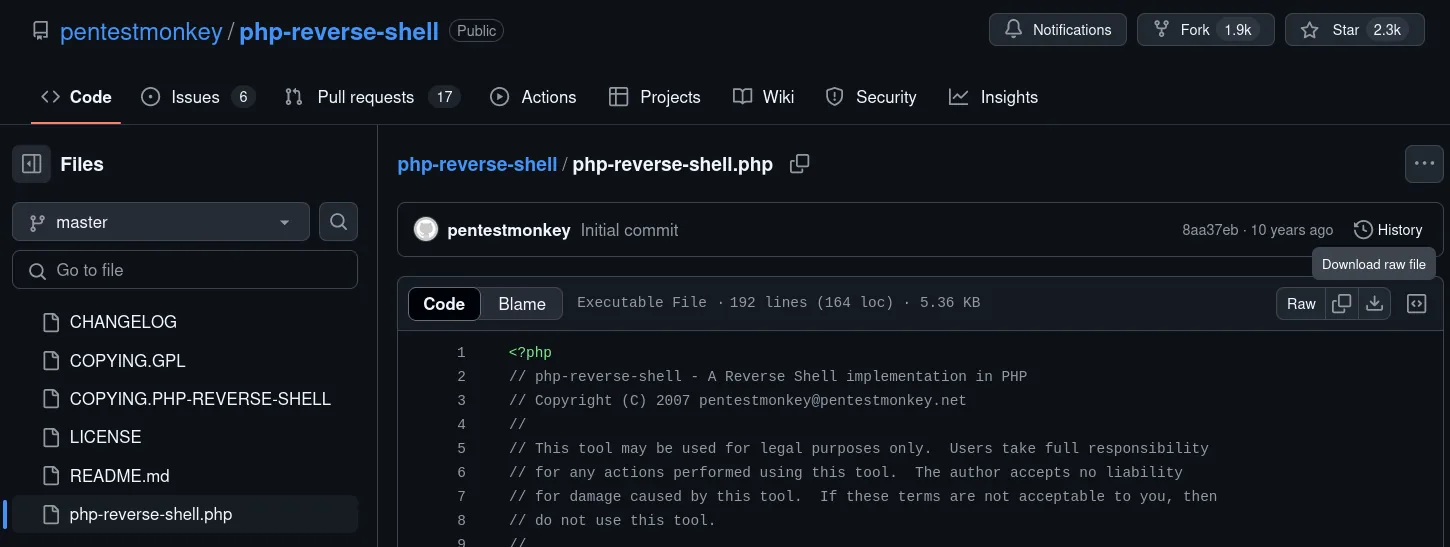Open COPYING.PHP-REVERSE-SHELL in file tree
Viewport: 1450px width, 547px height.
200,399
